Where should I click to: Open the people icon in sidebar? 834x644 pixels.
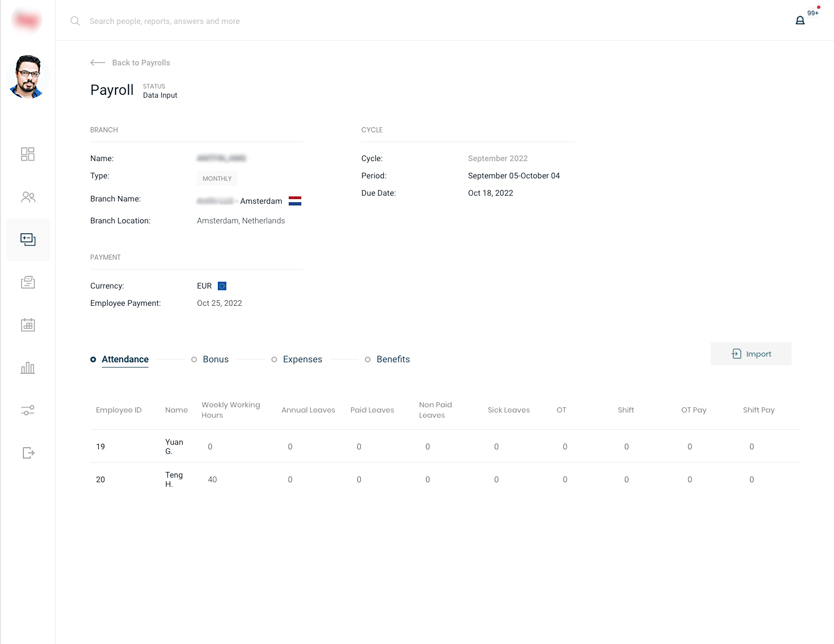pos(28,197)
